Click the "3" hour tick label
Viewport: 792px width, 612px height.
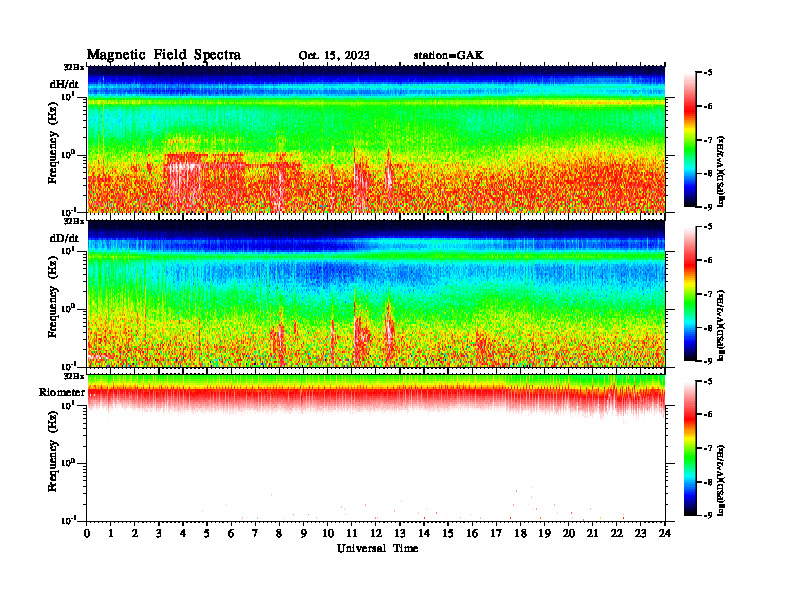click(159, 534)
